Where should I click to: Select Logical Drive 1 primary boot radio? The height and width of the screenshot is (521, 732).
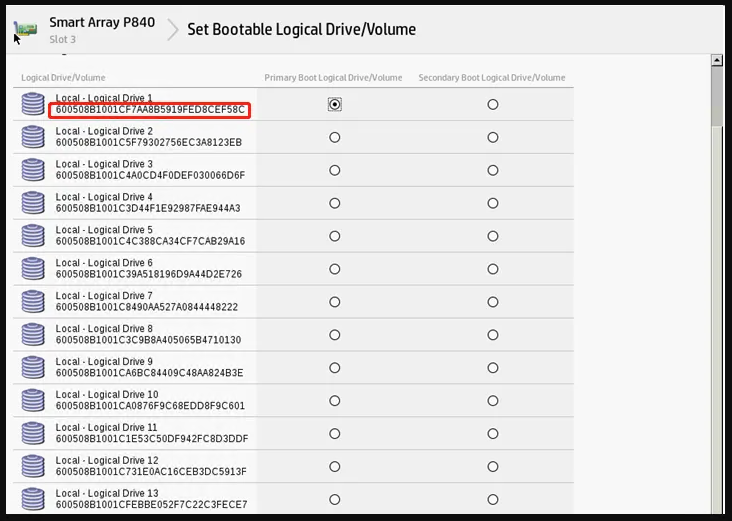335,105
